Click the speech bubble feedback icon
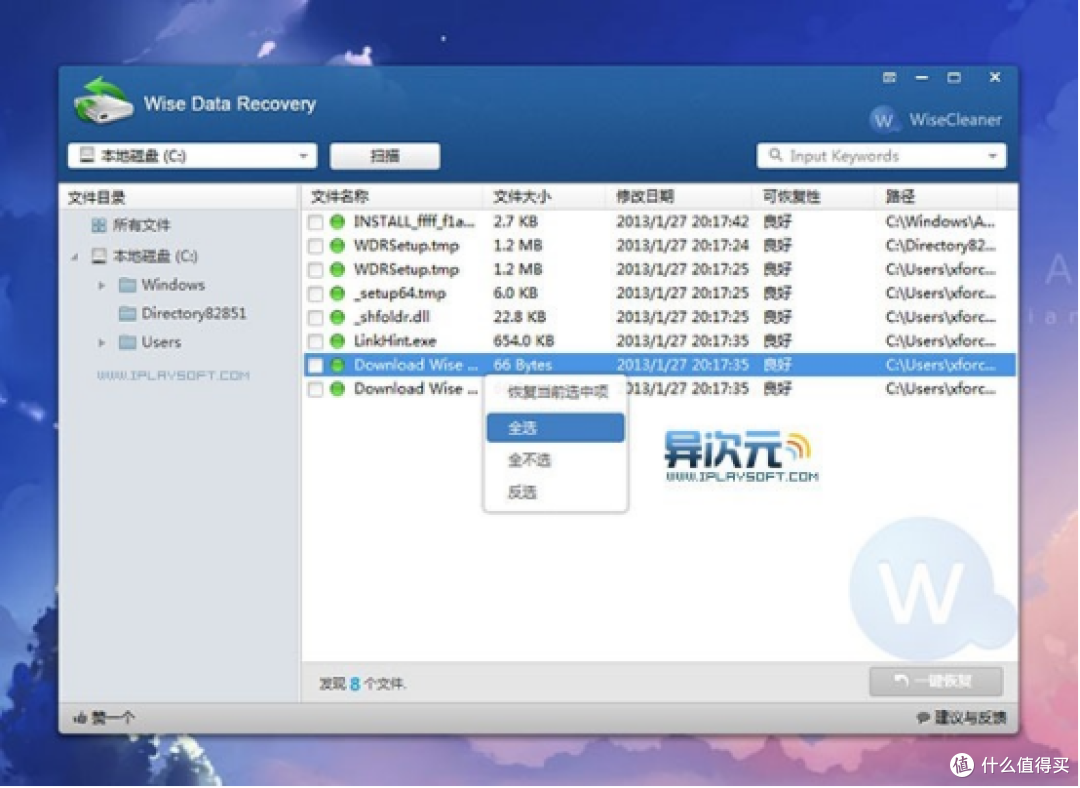 click(923, 718)
